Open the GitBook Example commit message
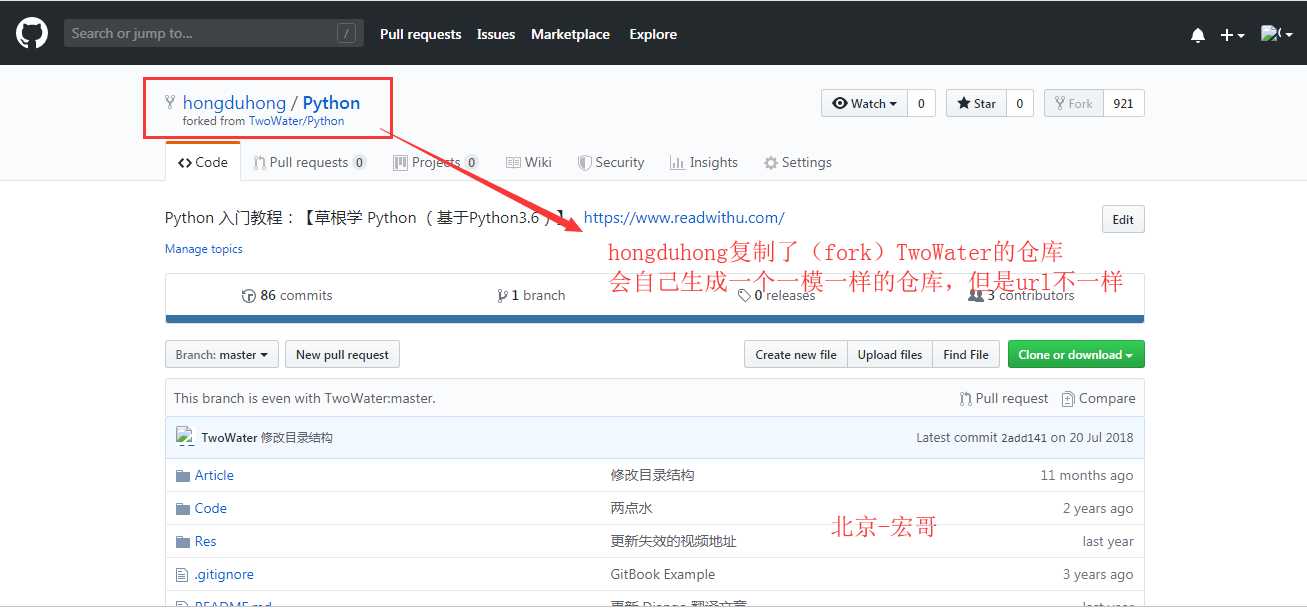The width and height of the screenshot is (1307, 610). pyautogui.click(x=663, y=574)
